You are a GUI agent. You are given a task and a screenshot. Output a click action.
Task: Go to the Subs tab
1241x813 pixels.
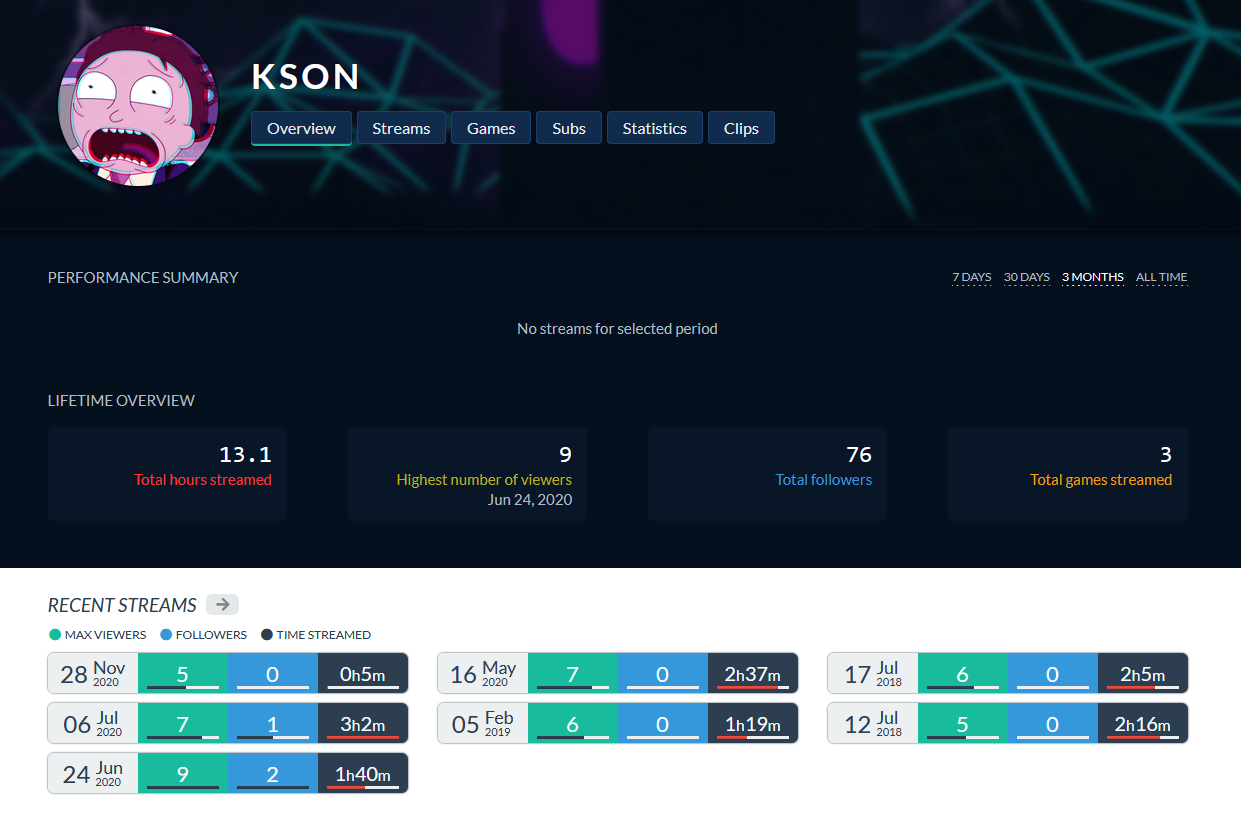coord(569,128)
